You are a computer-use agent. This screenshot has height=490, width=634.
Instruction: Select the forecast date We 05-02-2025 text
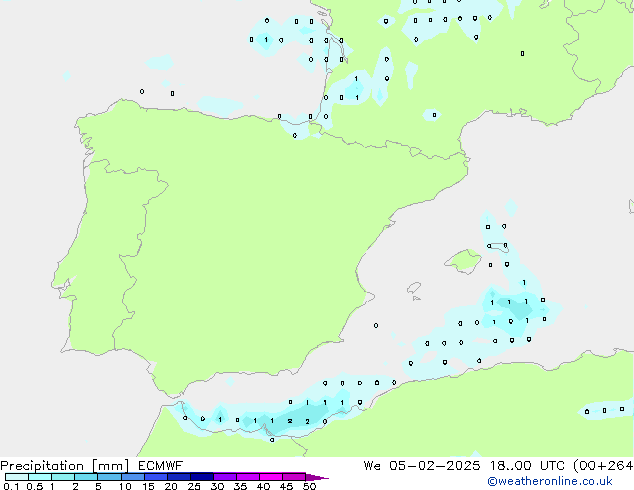pyautogui.click(x=427, y=466)
